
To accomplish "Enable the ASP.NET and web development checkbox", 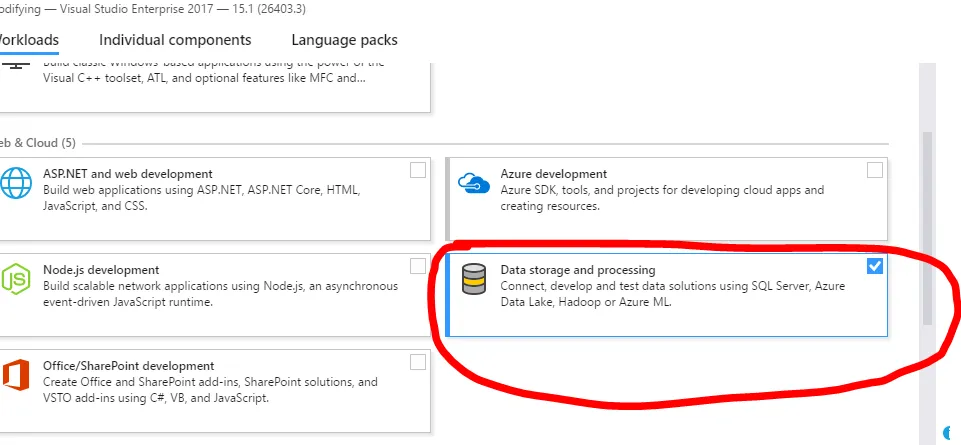I will (x=418, y=170).
